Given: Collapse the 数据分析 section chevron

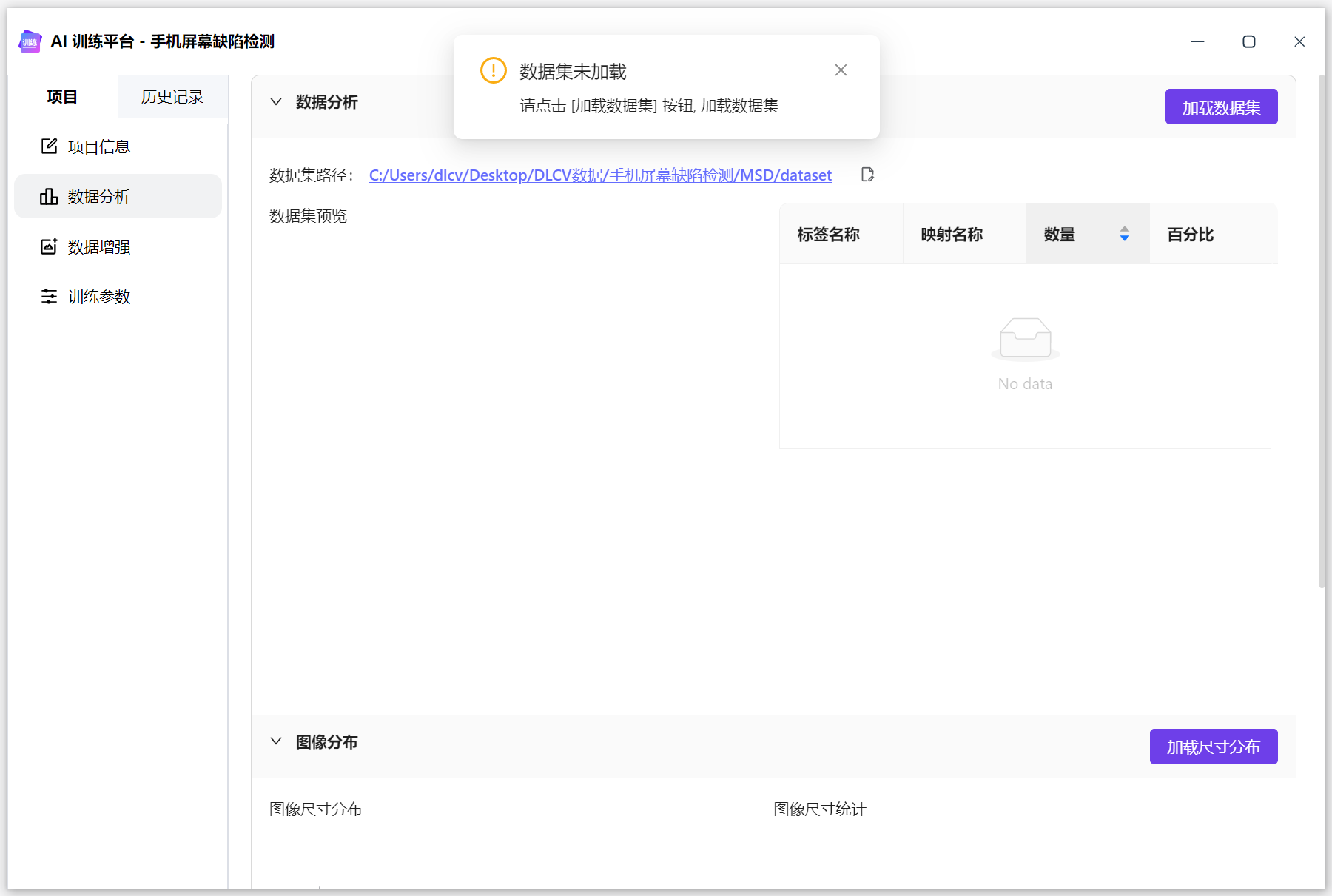Looking at the screenshot, I should tap(276, 101).
